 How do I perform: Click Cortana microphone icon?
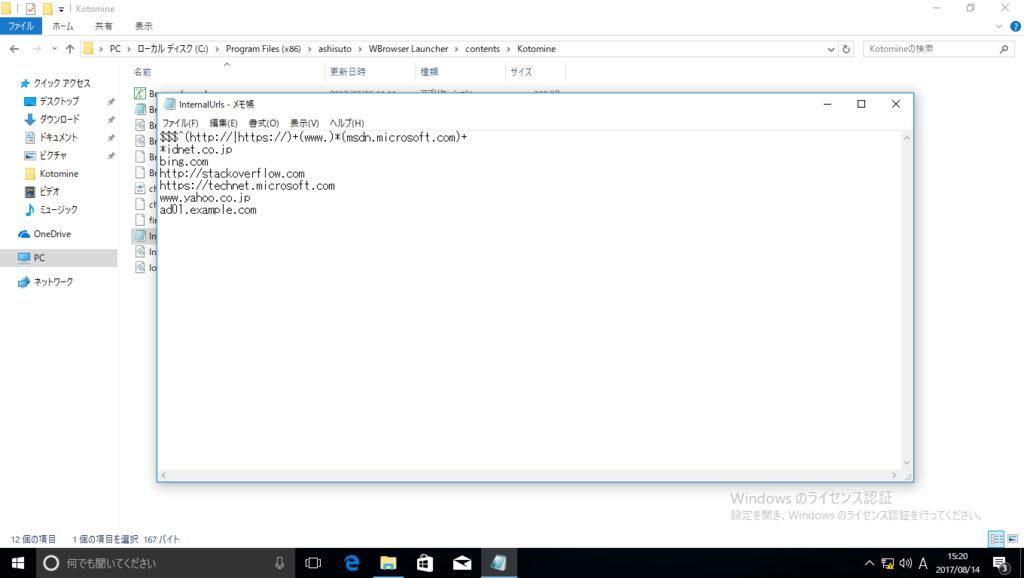click(x=280, y=563)
